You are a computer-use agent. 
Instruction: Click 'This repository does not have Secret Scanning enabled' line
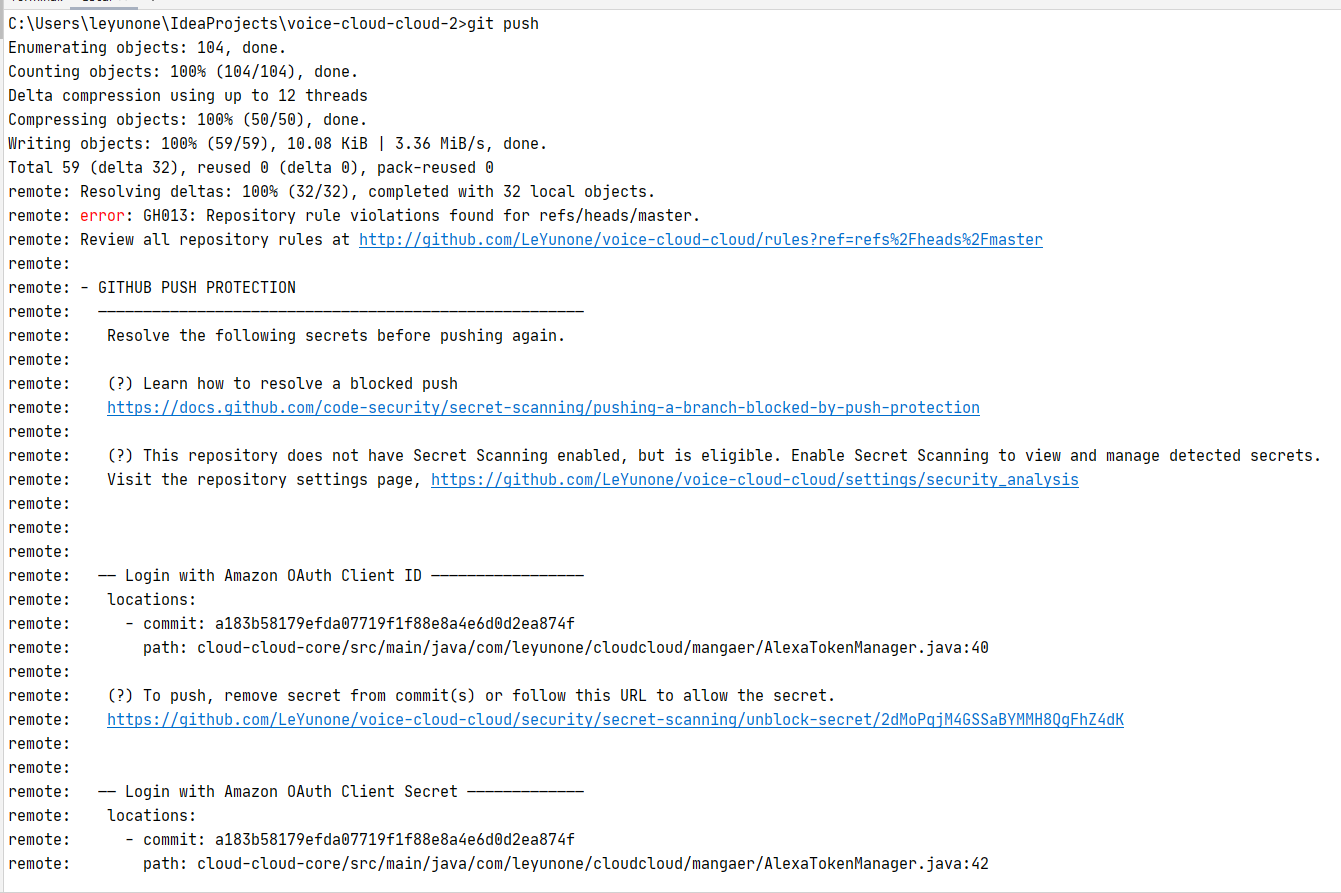(714, 456)
